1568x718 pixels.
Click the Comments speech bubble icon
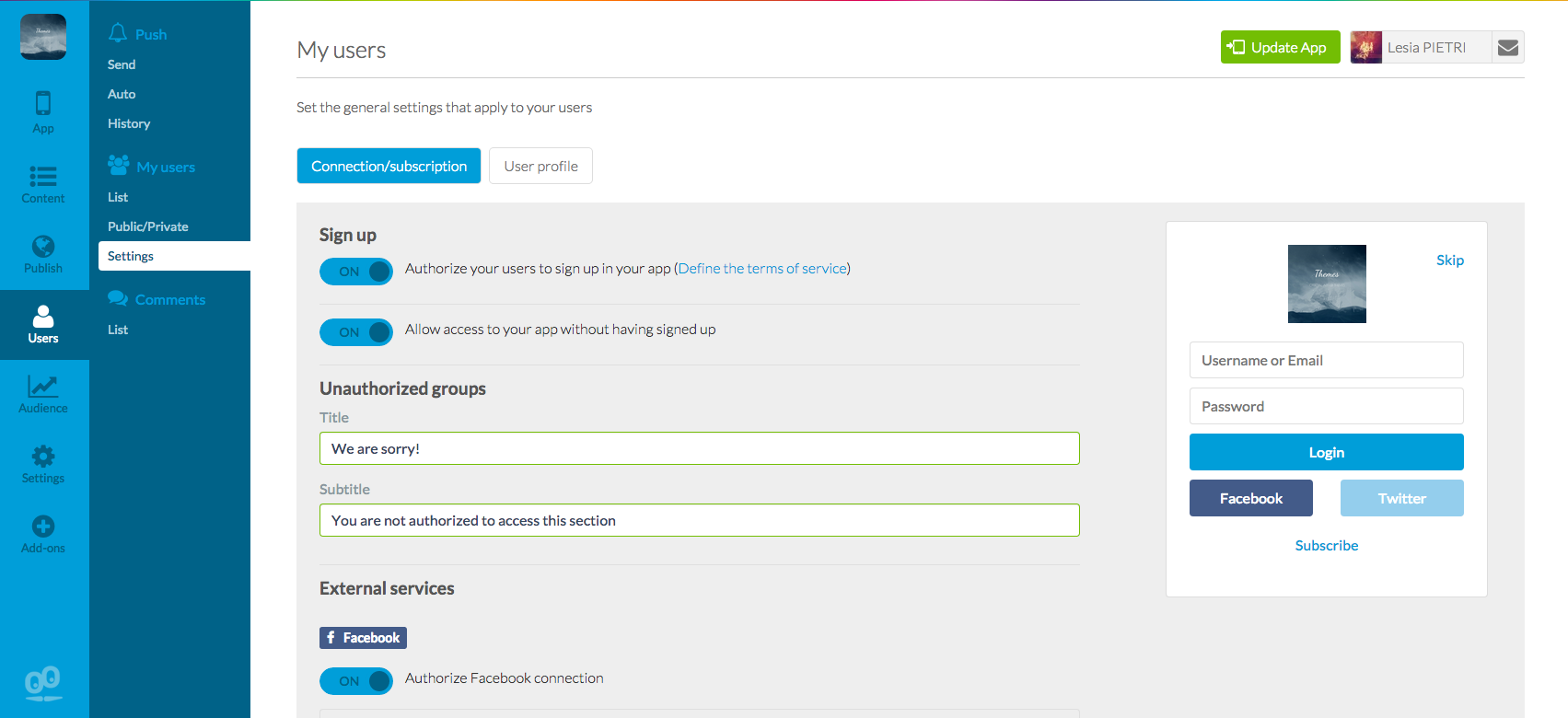118,298
